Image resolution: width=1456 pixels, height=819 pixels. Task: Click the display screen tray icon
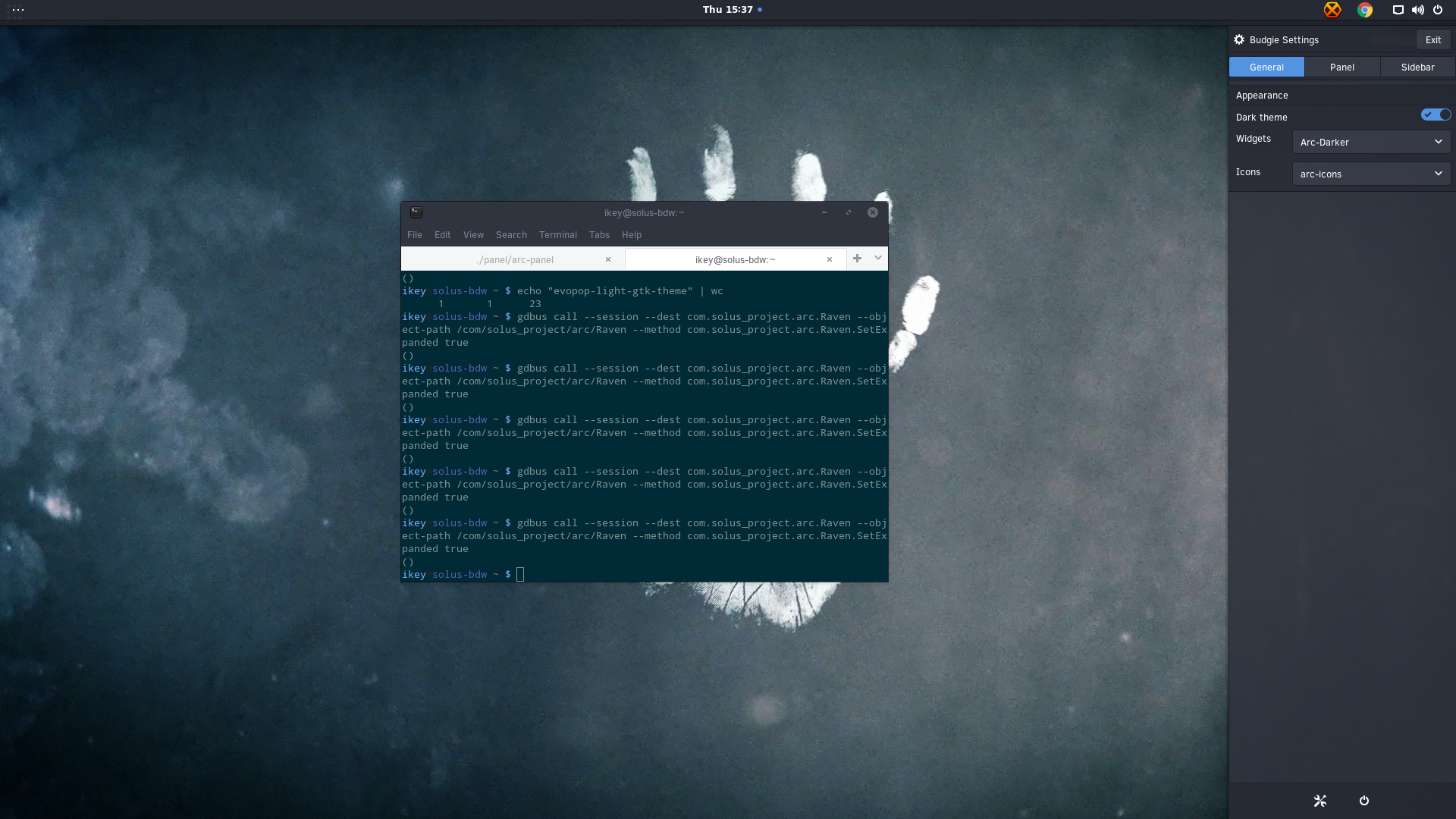(x=1398, y=10)
